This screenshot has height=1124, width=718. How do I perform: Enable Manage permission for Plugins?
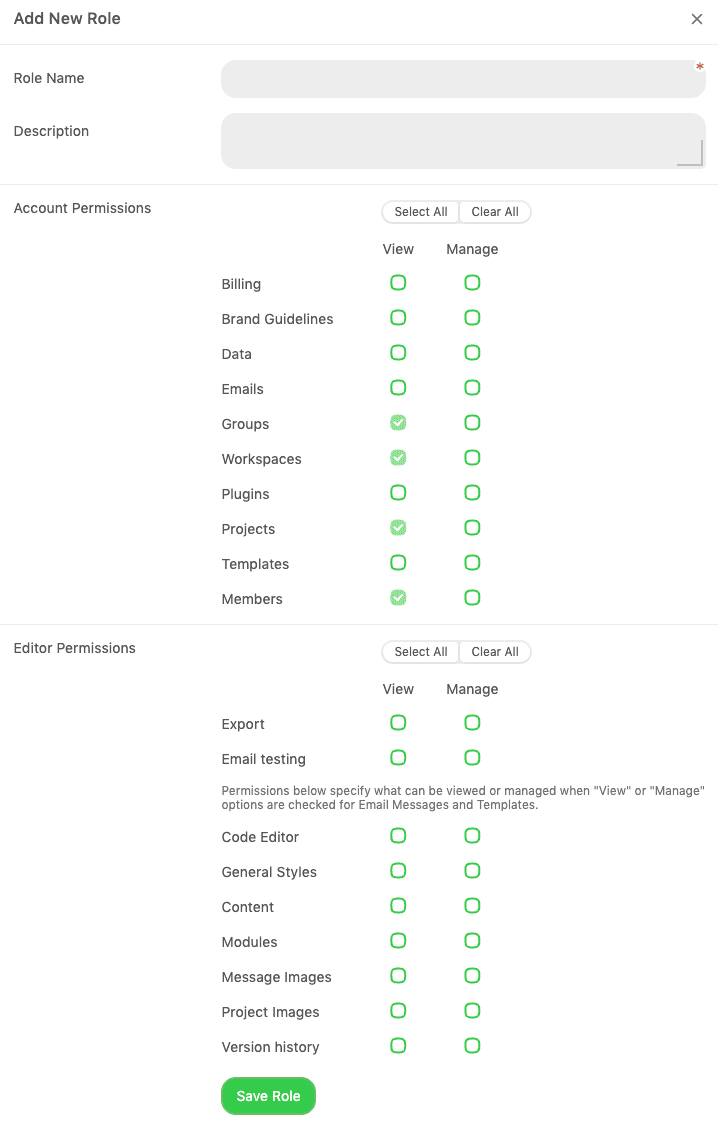click(472, 493)
